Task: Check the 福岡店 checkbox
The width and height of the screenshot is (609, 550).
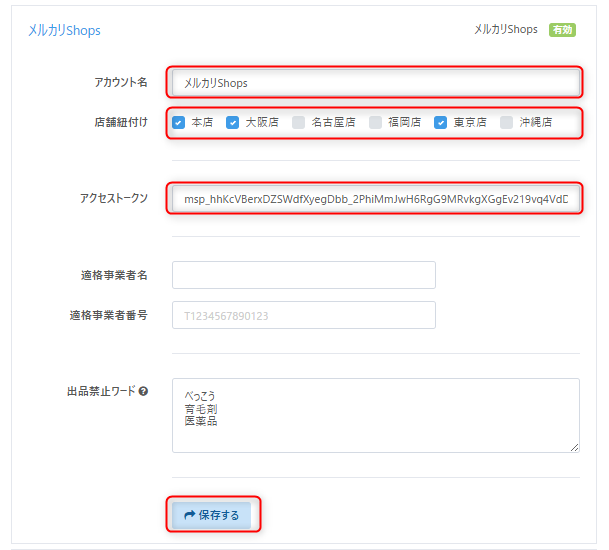Action: [375, 122]
